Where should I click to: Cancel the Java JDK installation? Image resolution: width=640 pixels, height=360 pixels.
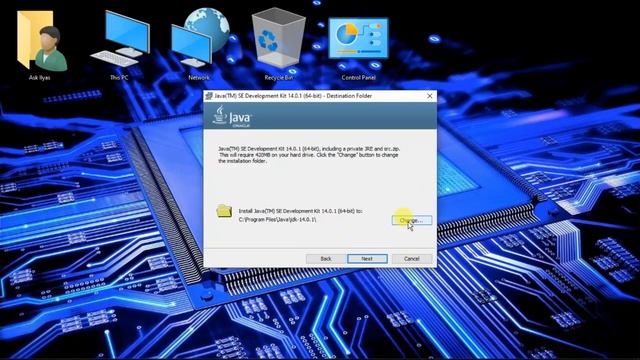coord(412,259)
